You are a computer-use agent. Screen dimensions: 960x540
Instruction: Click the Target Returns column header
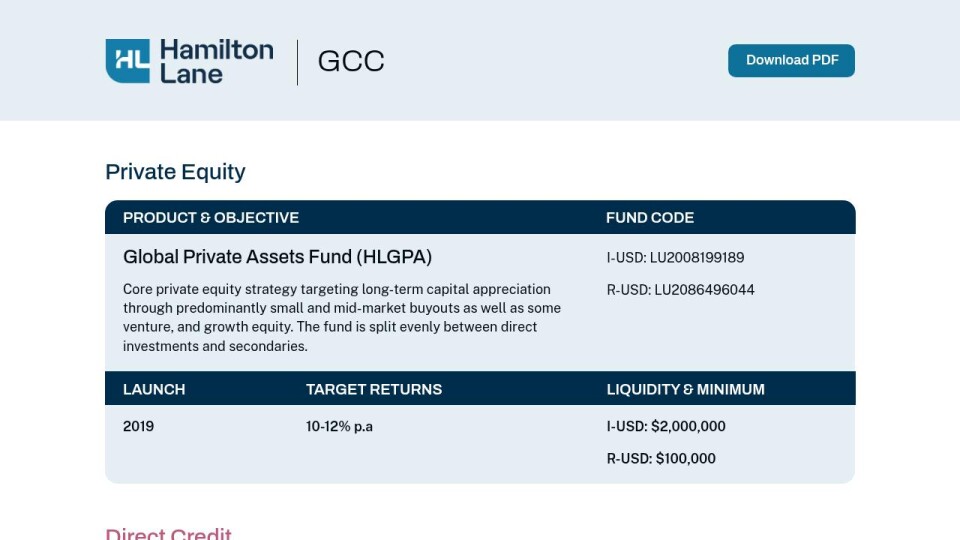pyautogui.click(x=373, y=389)
